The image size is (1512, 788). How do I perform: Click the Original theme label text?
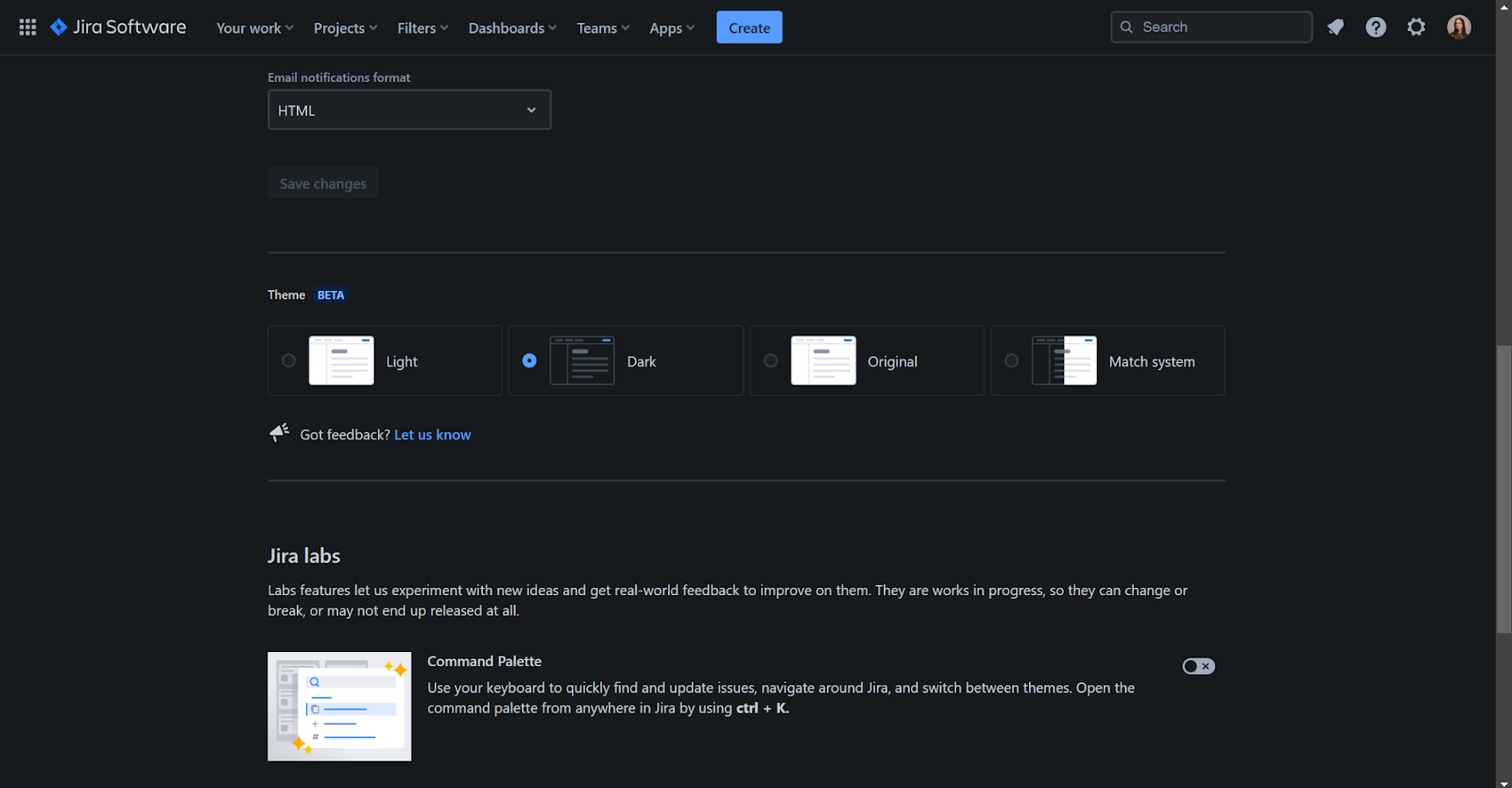coord(892,362)
